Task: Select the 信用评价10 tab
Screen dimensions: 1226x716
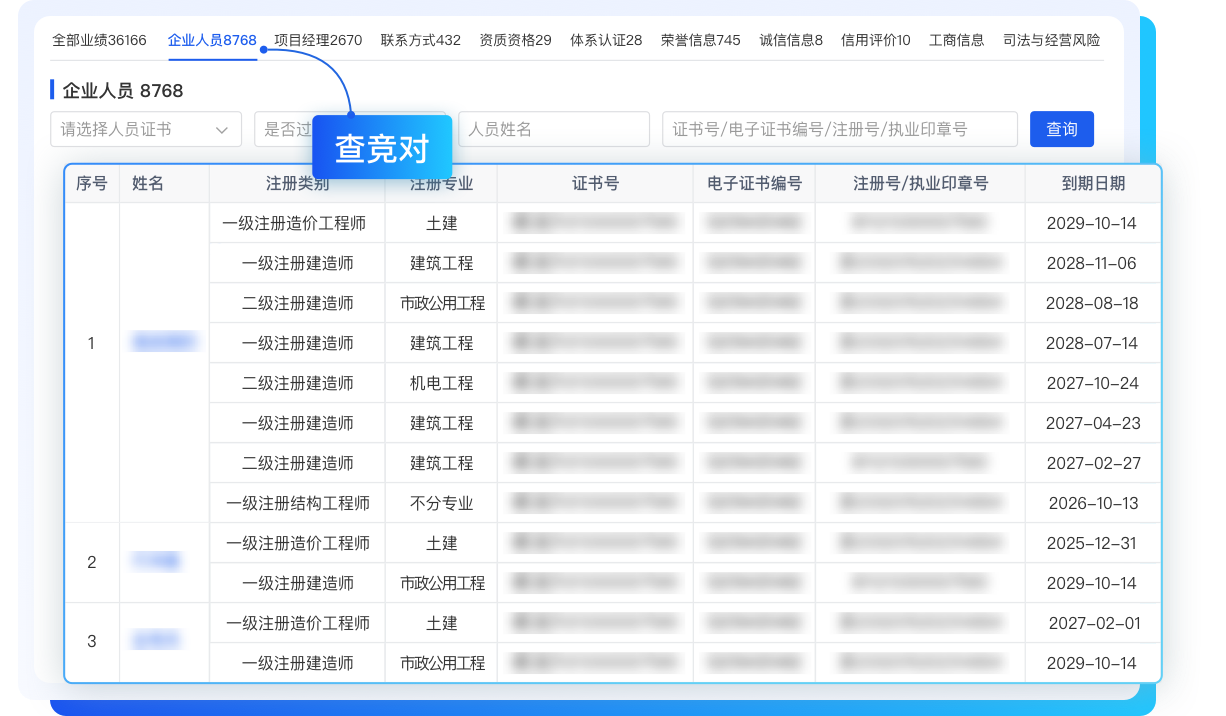Action: tap(876, 40)
